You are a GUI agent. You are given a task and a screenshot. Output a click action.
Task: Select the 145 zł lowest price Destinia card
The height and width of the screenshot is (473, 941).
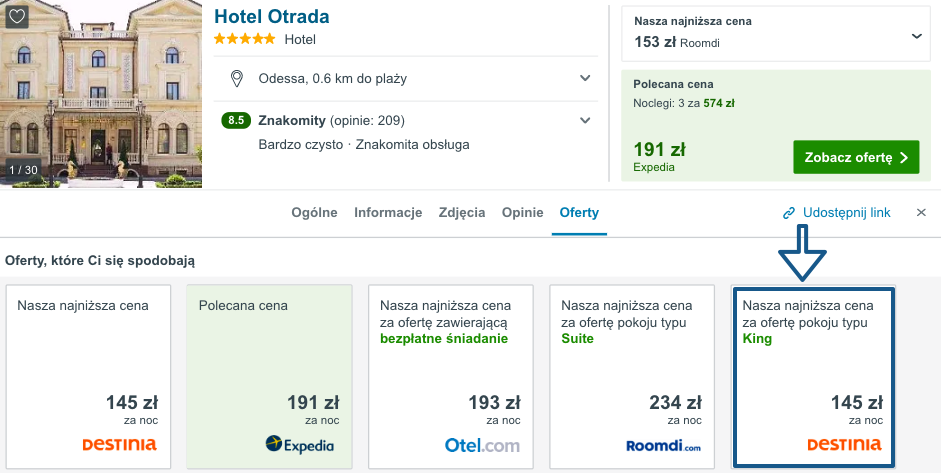pos(88,377)
